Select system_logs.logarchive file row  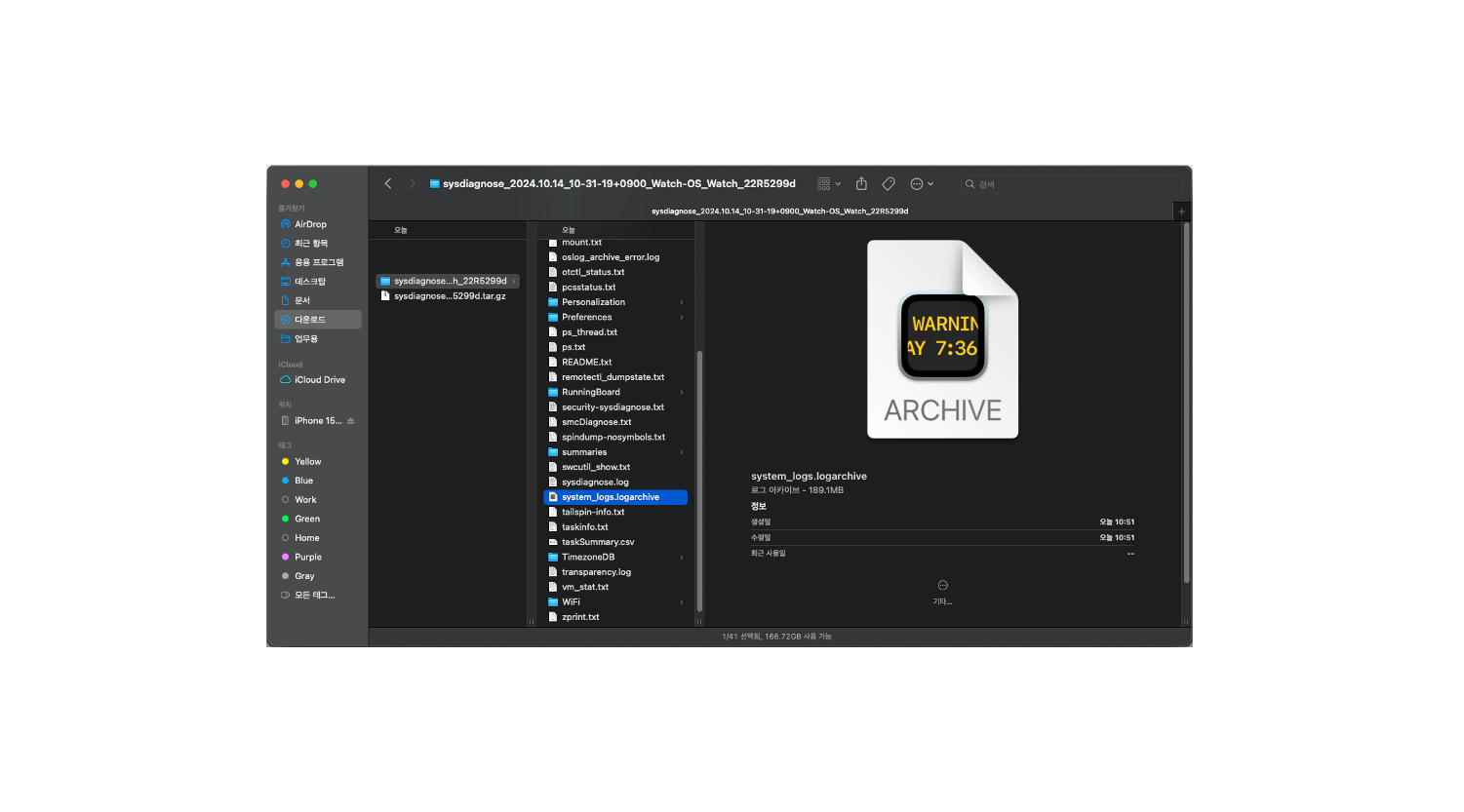pyautogui.click(x=615, y=497)
